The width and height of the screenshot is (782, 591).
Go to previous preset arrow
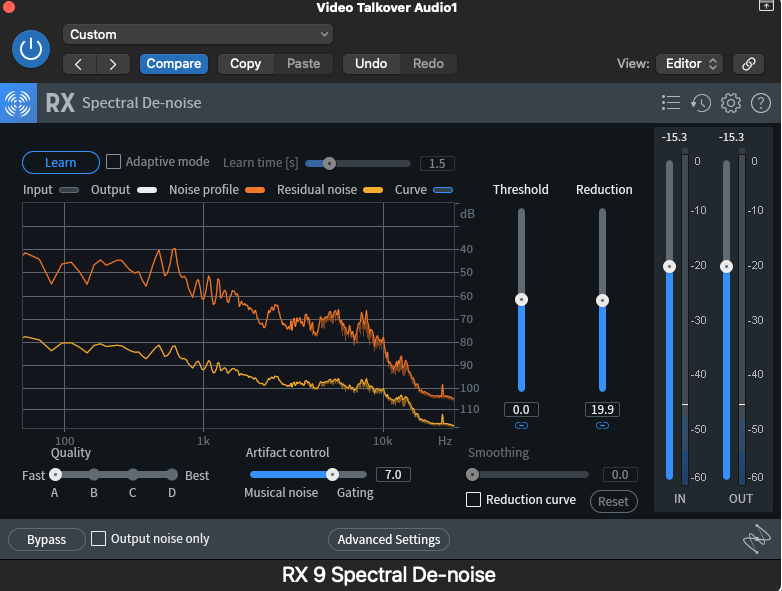[x=79, y=64]
